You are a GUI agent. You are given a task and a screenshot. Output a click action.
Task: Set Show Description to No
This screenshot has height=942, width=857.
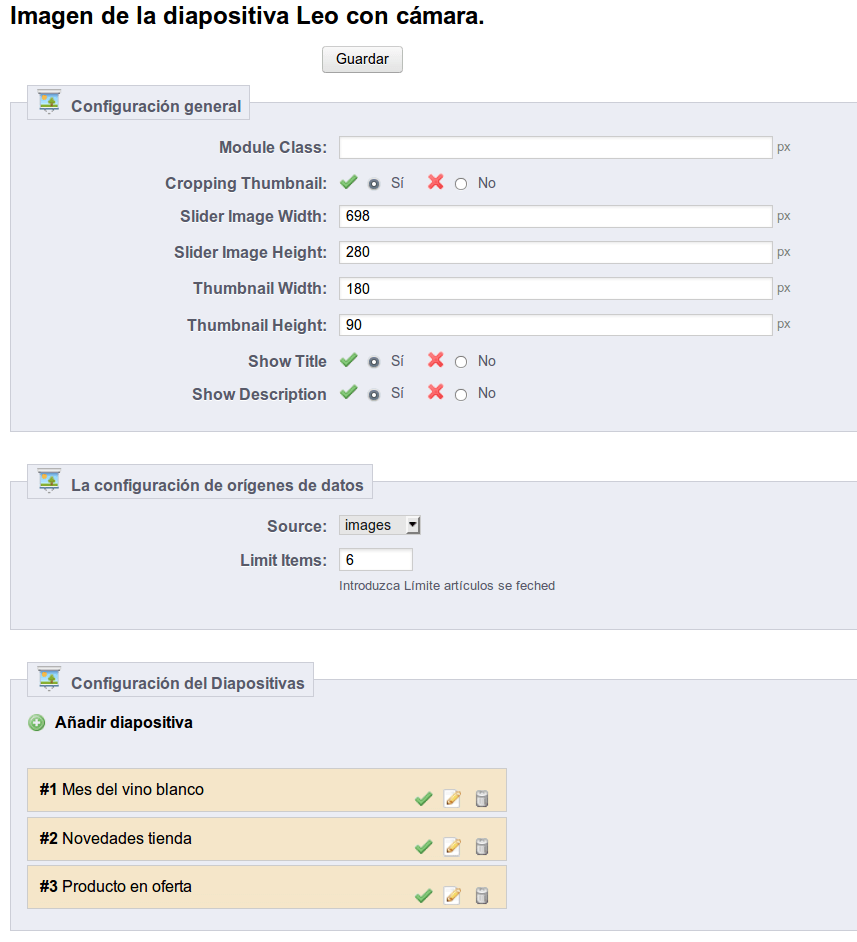(x=461, y=395)
